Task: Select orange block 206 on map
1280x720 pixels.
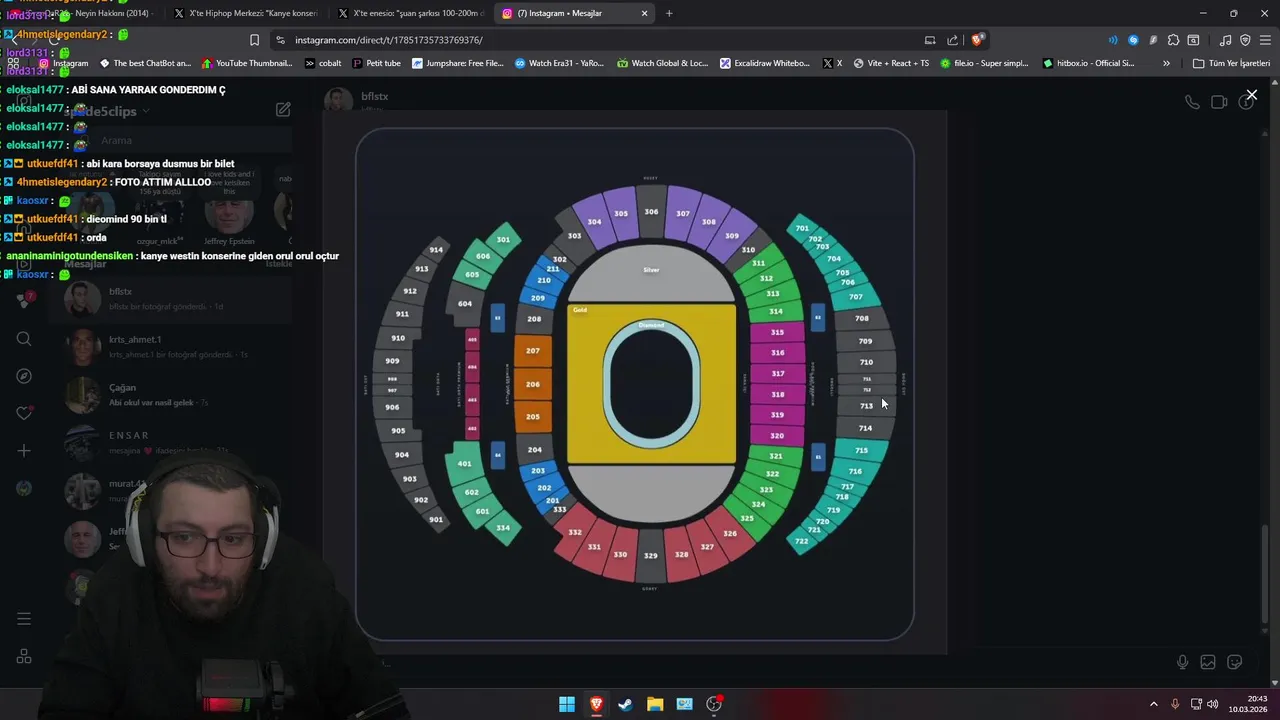Action: click(532, 384)
